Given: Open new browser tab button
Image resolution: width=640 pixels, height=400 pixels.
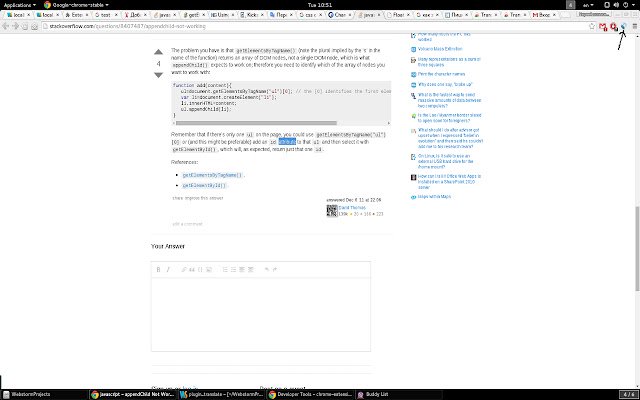Looking at the screenshot, I should tap(565, 15).
